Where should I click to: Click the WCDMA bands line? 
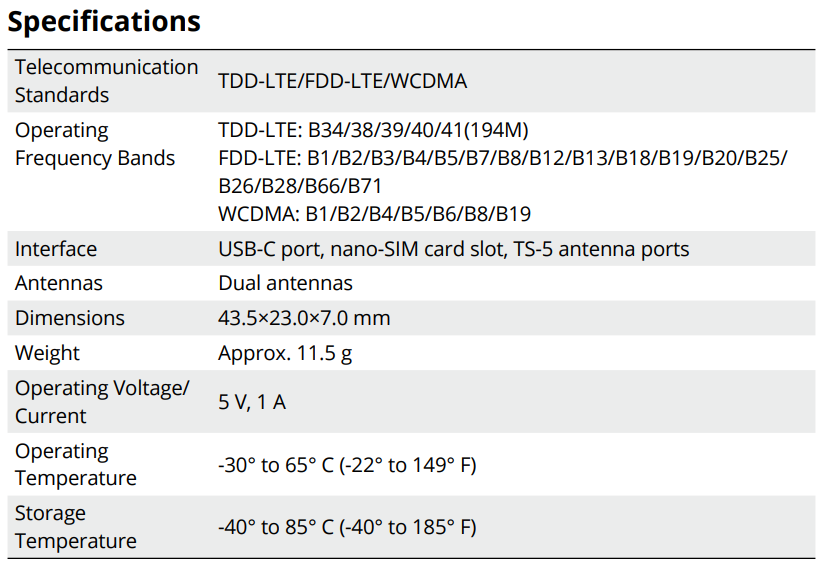[x=374, y=214]
